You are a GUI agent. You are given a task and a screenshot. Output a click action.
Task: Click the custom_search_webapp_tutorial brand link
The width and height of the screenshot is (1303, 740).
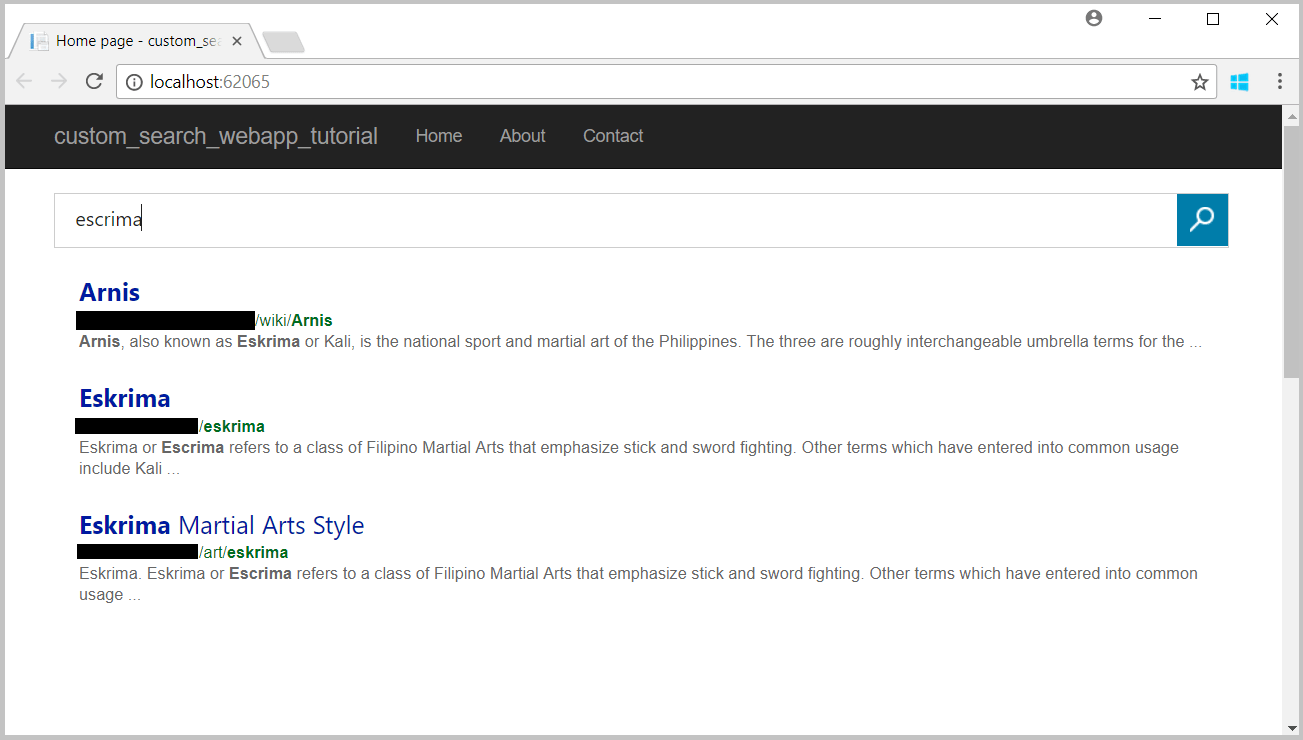(x=216, y=136)
